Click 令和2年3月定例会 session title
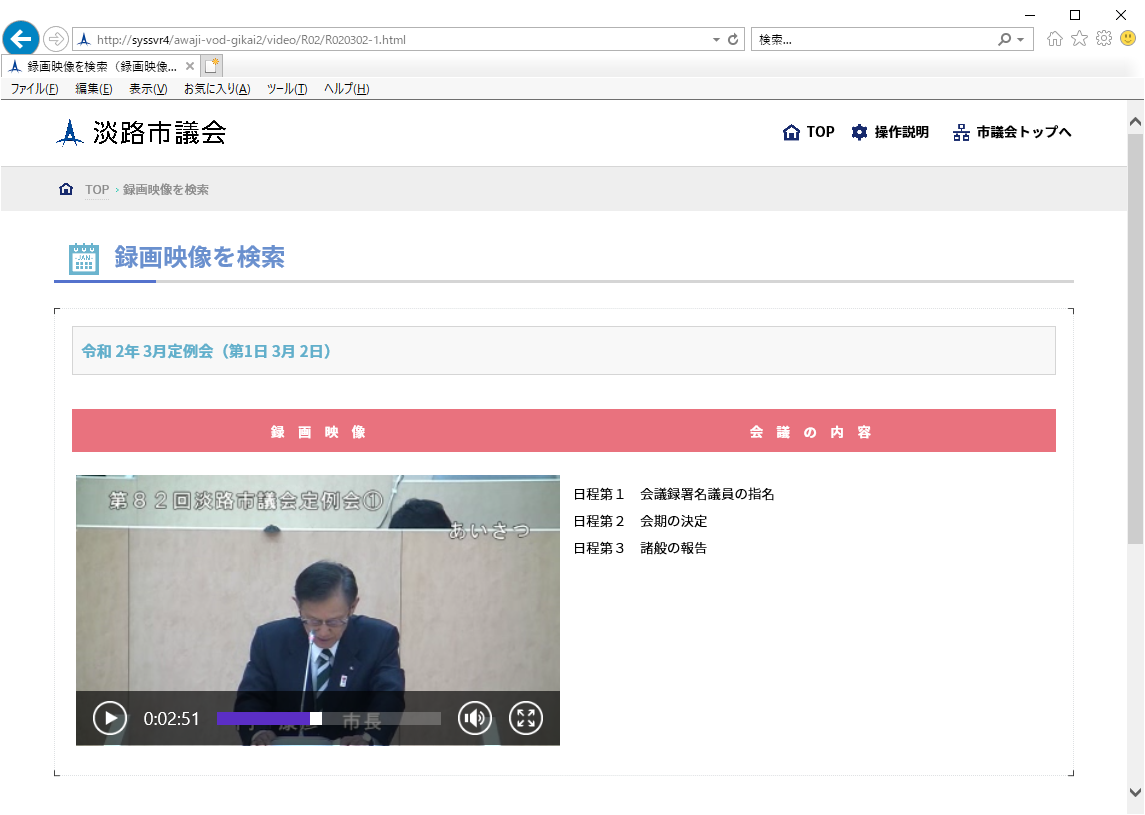Viewport: 1145px width, 815px height. click(x=207, y=351)
